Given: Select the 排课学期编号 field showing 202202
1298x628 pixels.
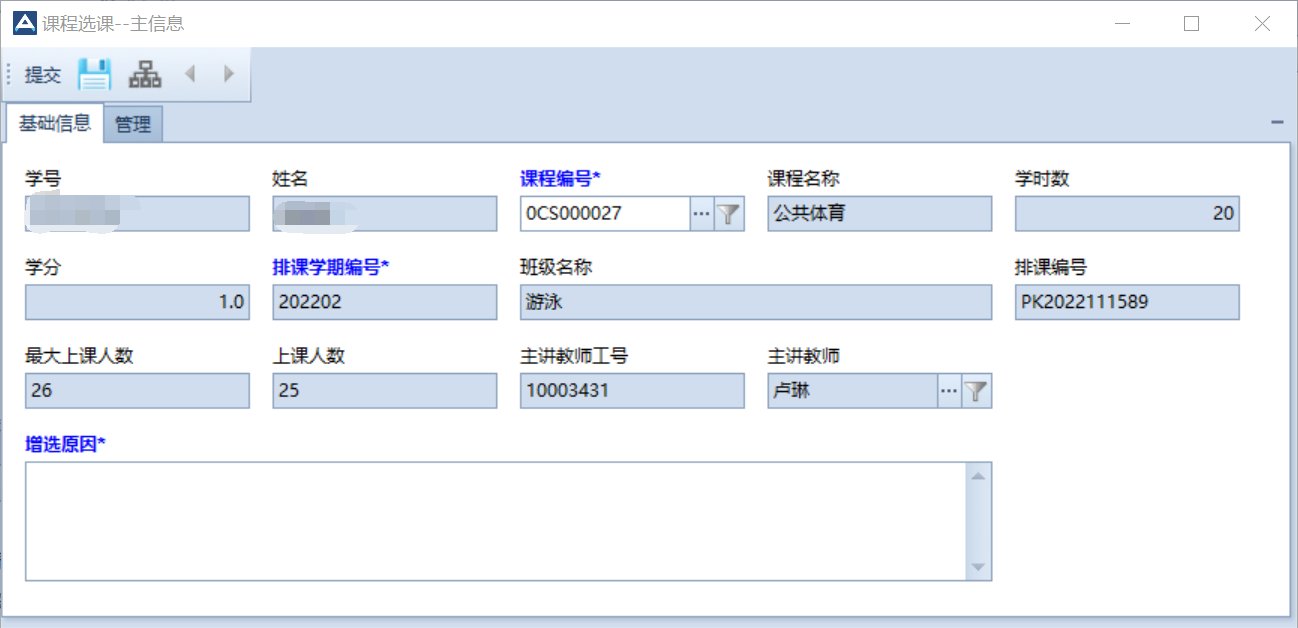Looking at the screenshot, I should coord(384,302).
